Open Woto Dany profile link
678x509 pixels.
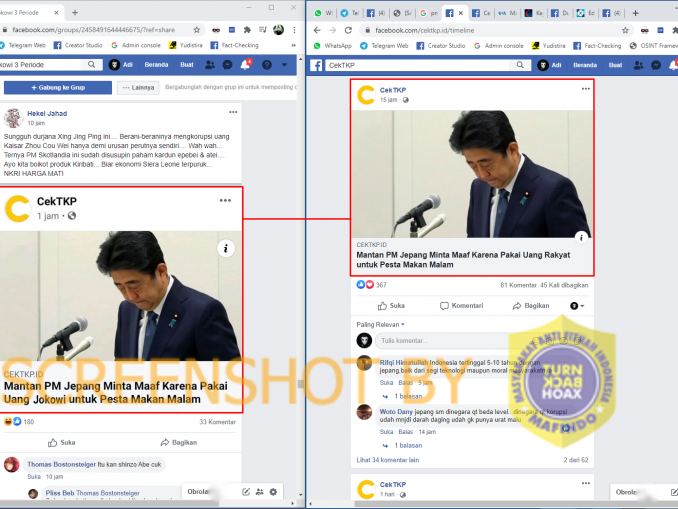[x=396, y=412]
